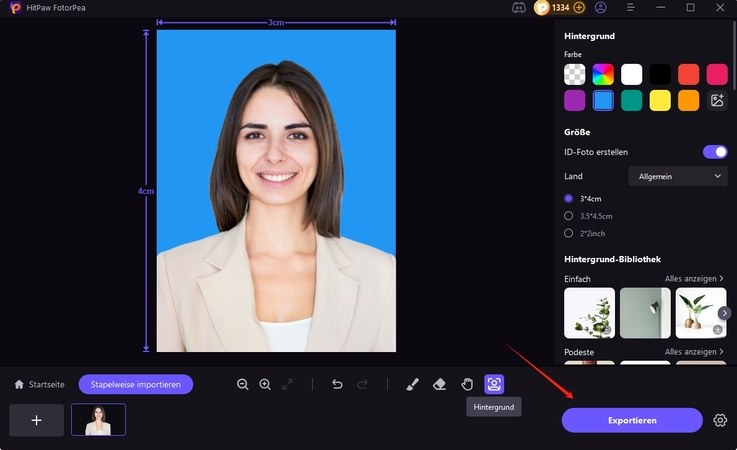
Task: Add more coins with plus icon
Action: (x=580, y=8)
